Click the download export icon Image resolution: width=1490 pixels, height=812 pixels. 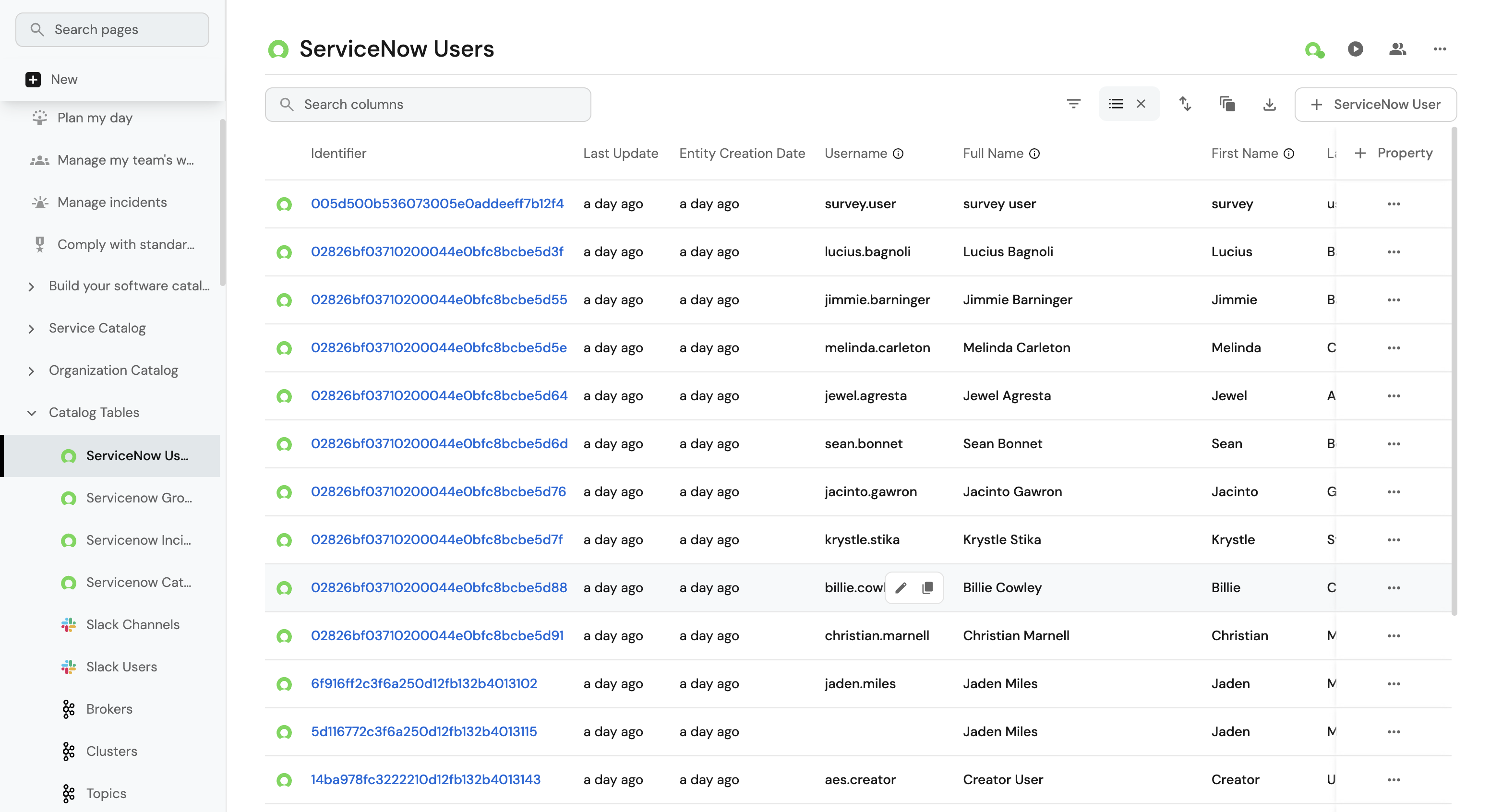click(1269, 105)
